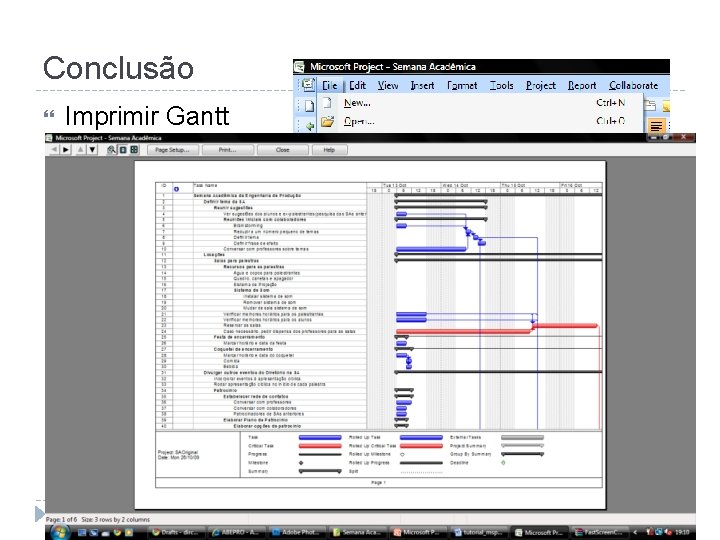This screenshot has width=720, height=540.
Task: Open the View menu
Action: tap(388, 85)
